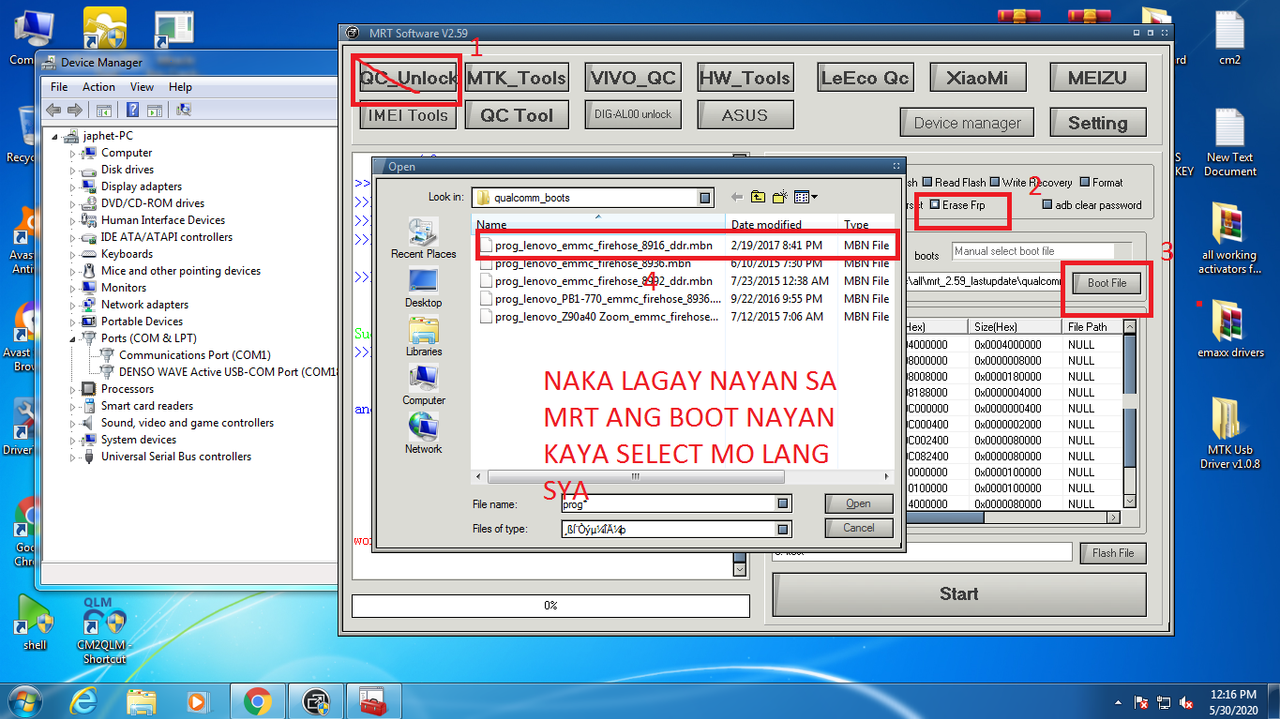The width and height of the screenshot is (1280, 719).
Task: Collapse the japhet-PC root node
Action: pos(56,136)
